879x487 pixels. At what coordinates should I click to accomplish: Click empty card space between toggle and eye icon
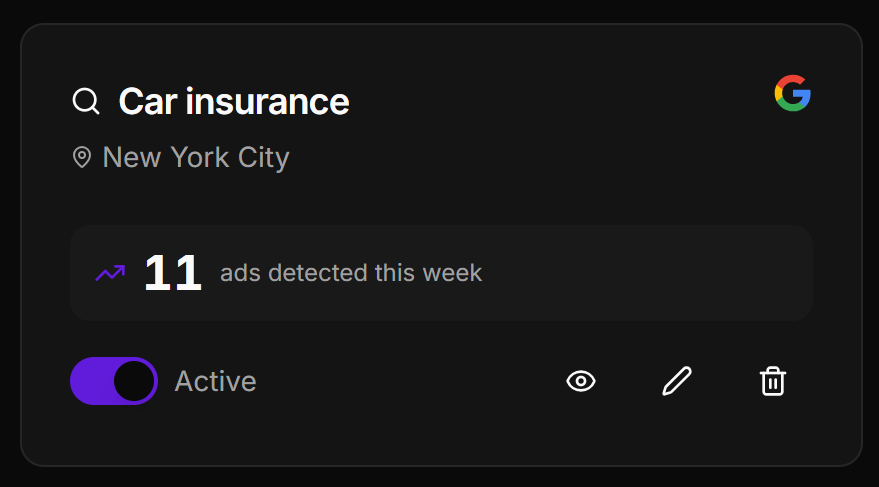point(410,381)
